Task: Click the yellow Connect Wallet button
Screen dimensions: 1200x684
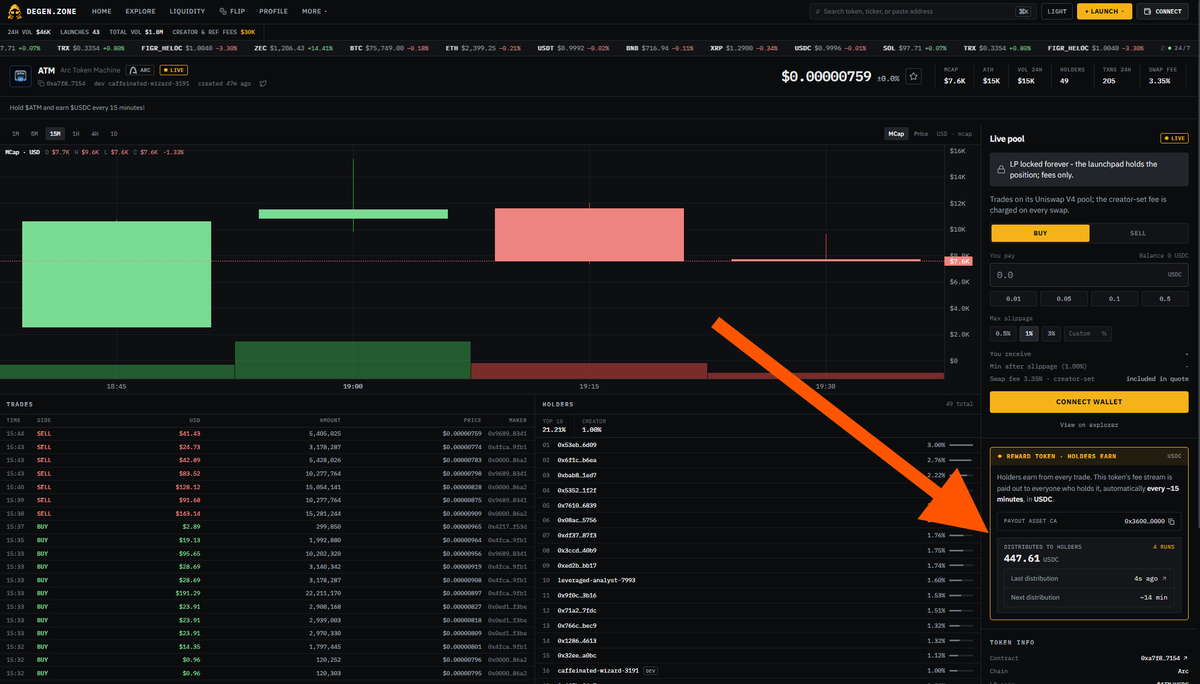Action: pos(1089,402)
